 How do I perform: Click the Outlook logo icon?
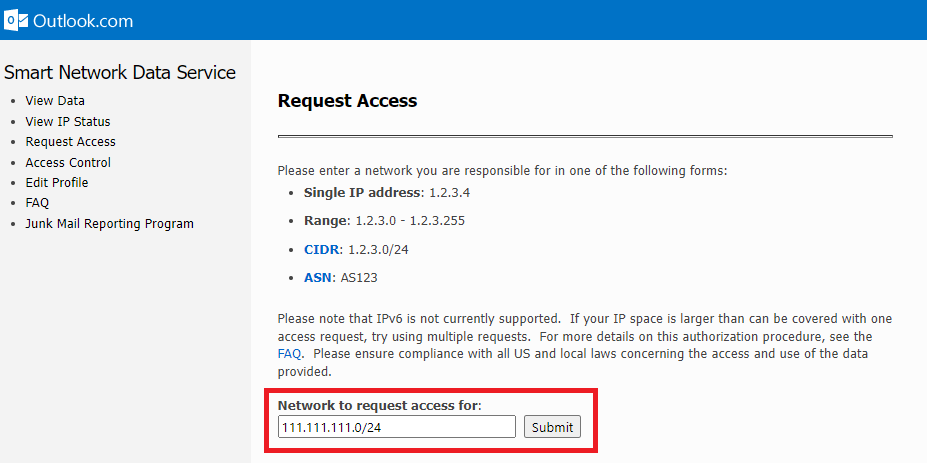[16, 20]
